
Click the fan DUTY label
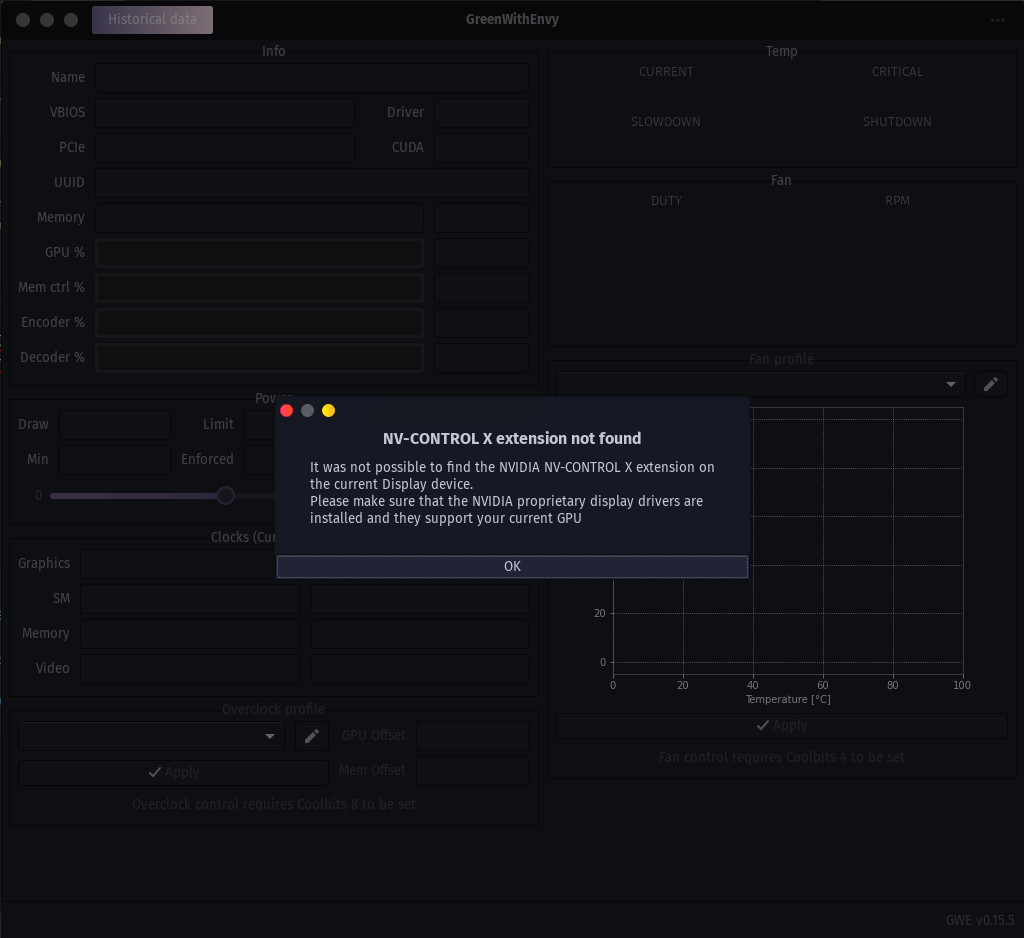point(666,201)
